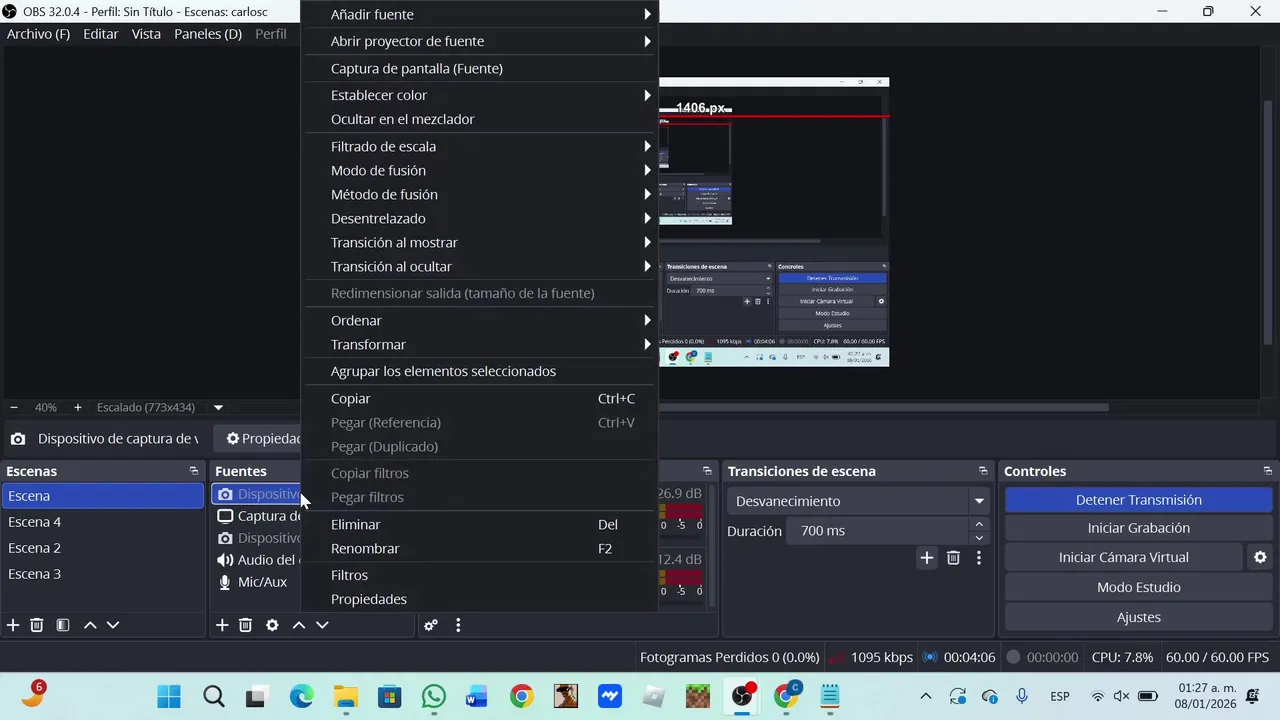Screen dimensions: 1280x720
Task: Open Filtros from context menu
Action: tap(480, 575)
